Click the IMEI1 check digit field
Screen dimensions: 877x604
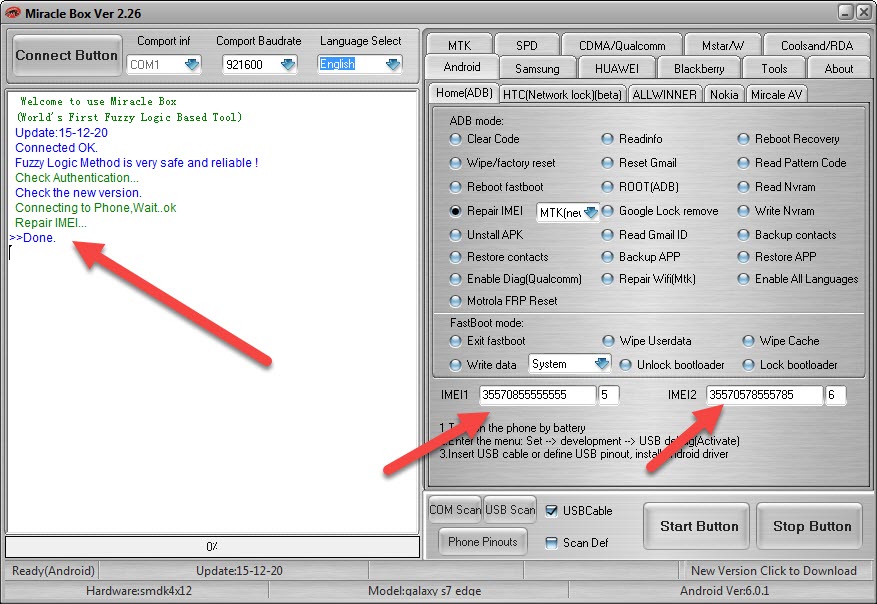coord(609,395)
